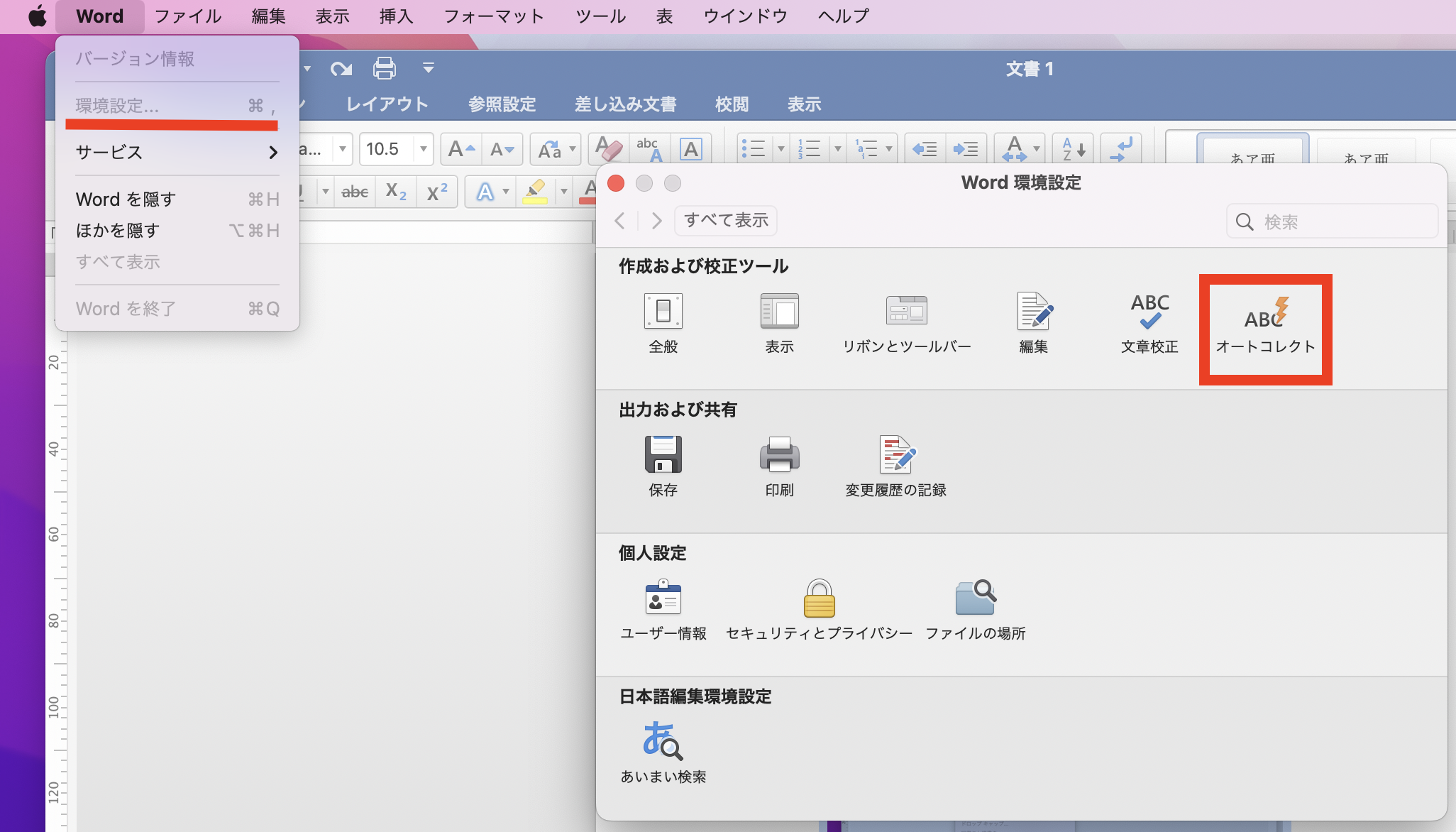1456x832 pixels.
Task: Click the すべて表示 button in preferences
Action: (726, 221)
